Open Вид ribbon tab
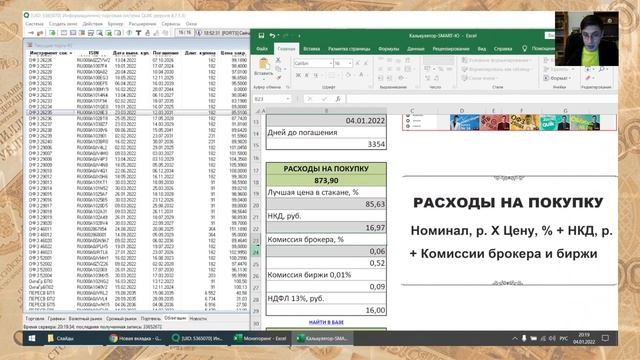 (482, 49)
